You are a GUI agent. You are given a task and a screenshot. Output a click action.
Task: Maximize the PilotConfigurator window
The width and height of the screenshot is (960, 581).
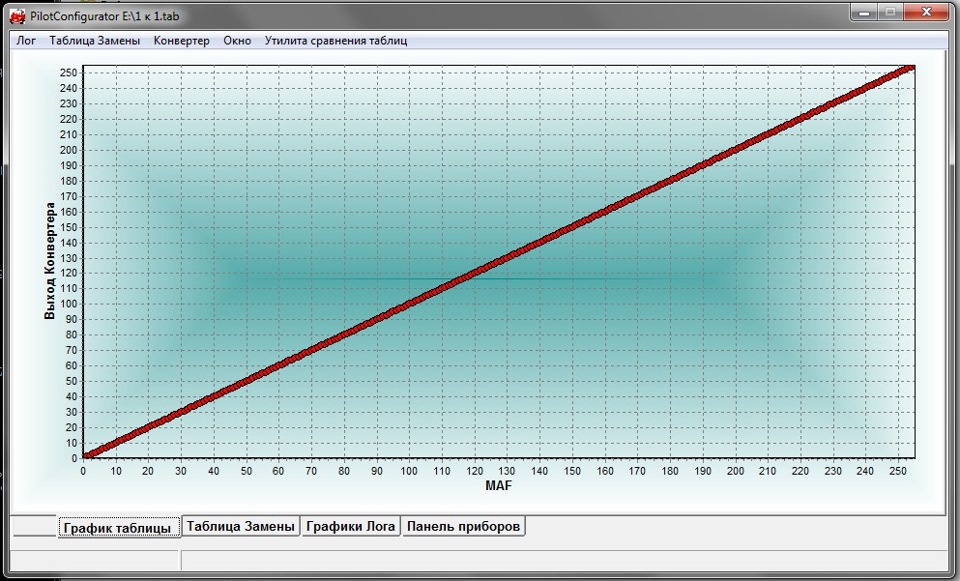[891, 13]
